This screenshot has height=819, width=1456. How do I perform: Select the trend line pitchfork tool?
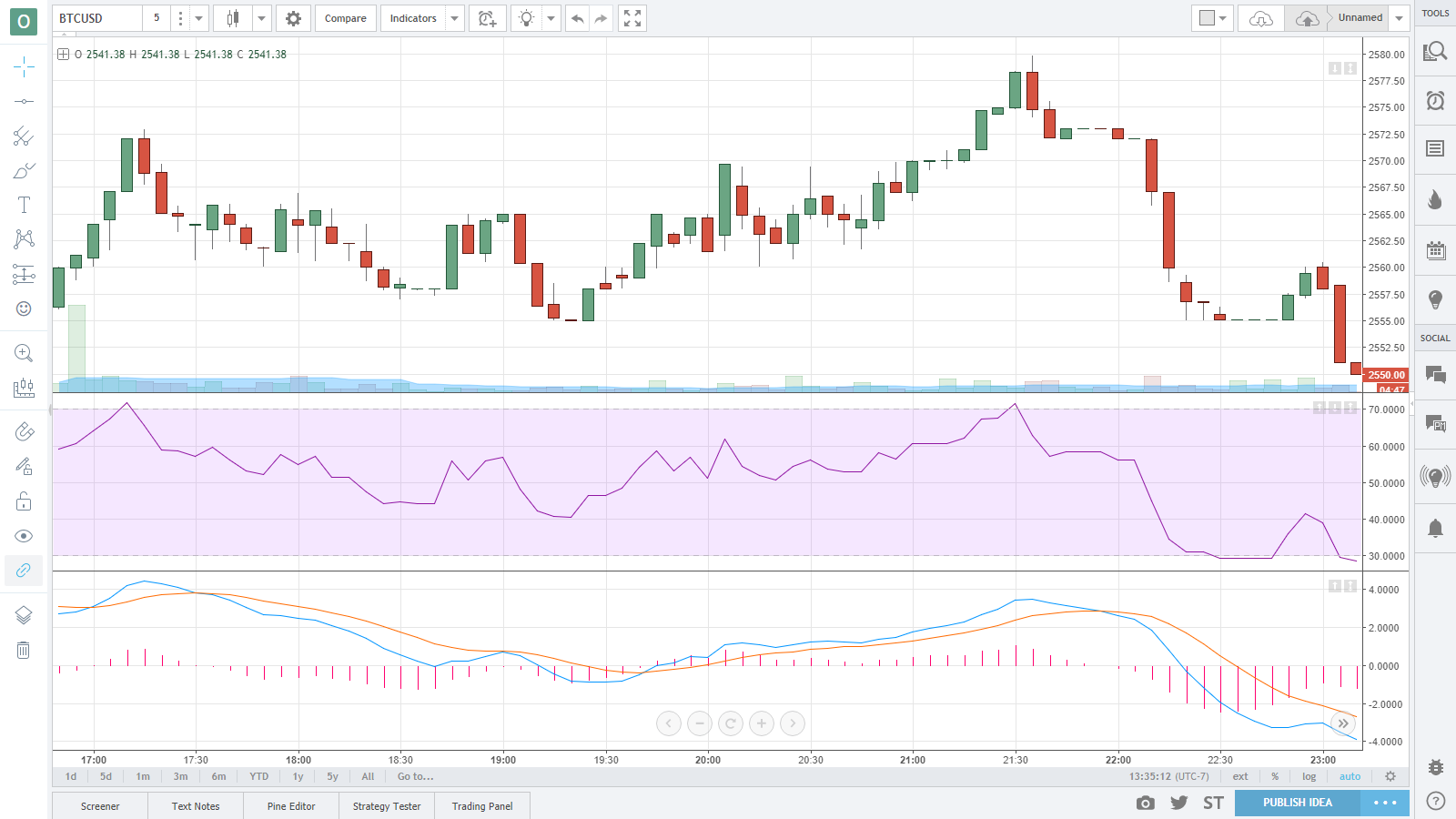(x=24, y=136)
